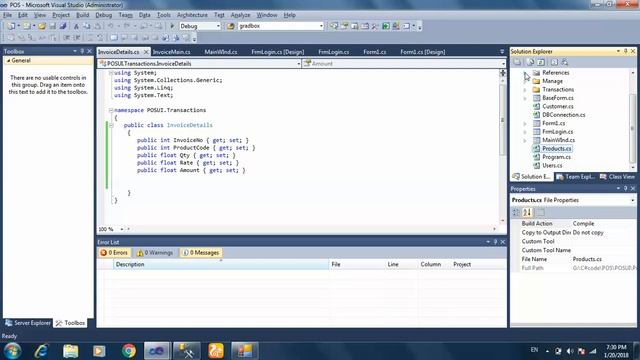Image resolution: width=640 pixels, height=360 pixels.
Task: Click the Categorized icon in Properties panel
Action: [x=516, y=212]
